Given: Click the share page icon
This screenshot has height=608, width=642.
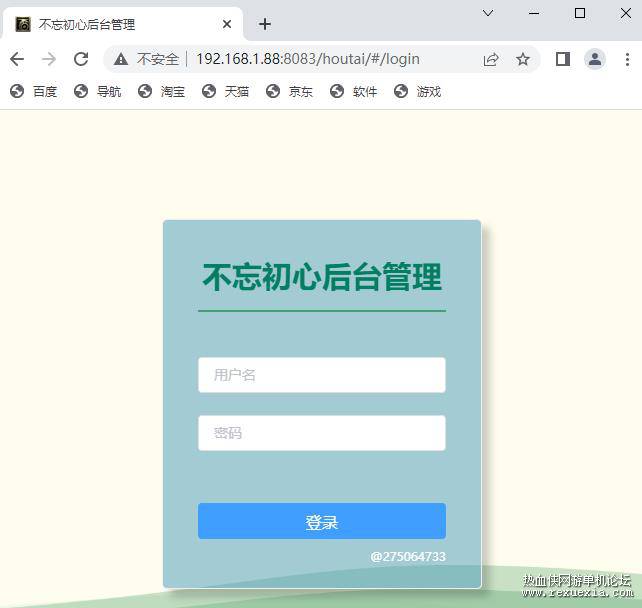Looking at the screenshot, I should click(x=491, y=60).
